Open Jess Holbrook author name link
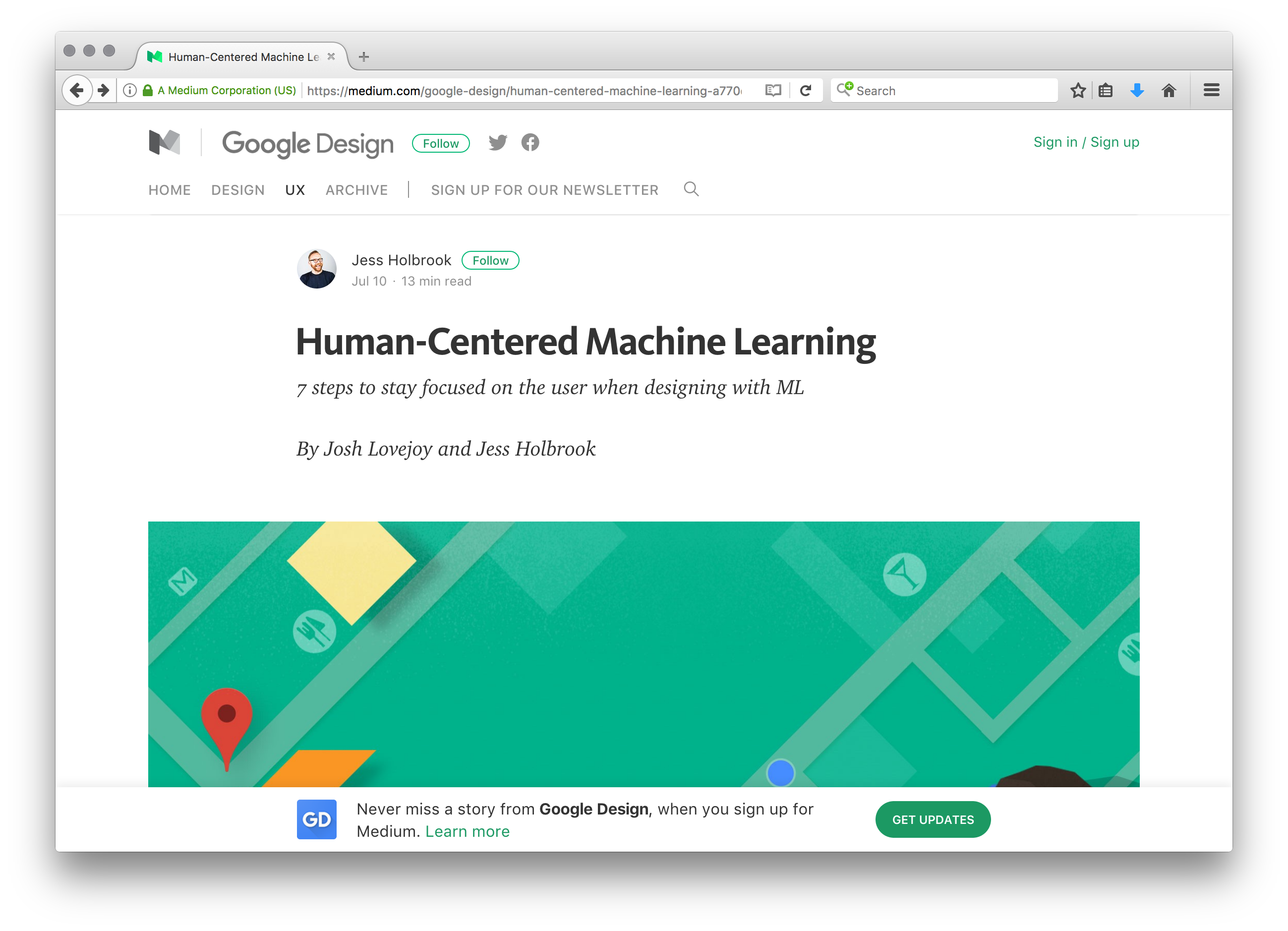Screen dimensions: 1288x931 tap(401, 260)
